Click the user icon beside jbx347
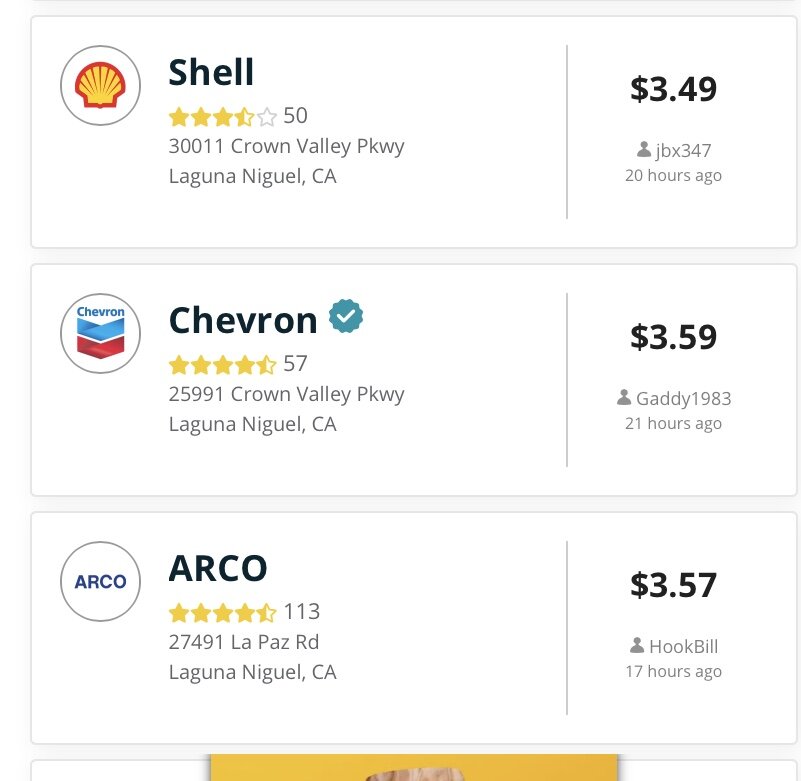The width and height of the screenshot is (801, 781). pyautogui.click(x=644, y=150)
